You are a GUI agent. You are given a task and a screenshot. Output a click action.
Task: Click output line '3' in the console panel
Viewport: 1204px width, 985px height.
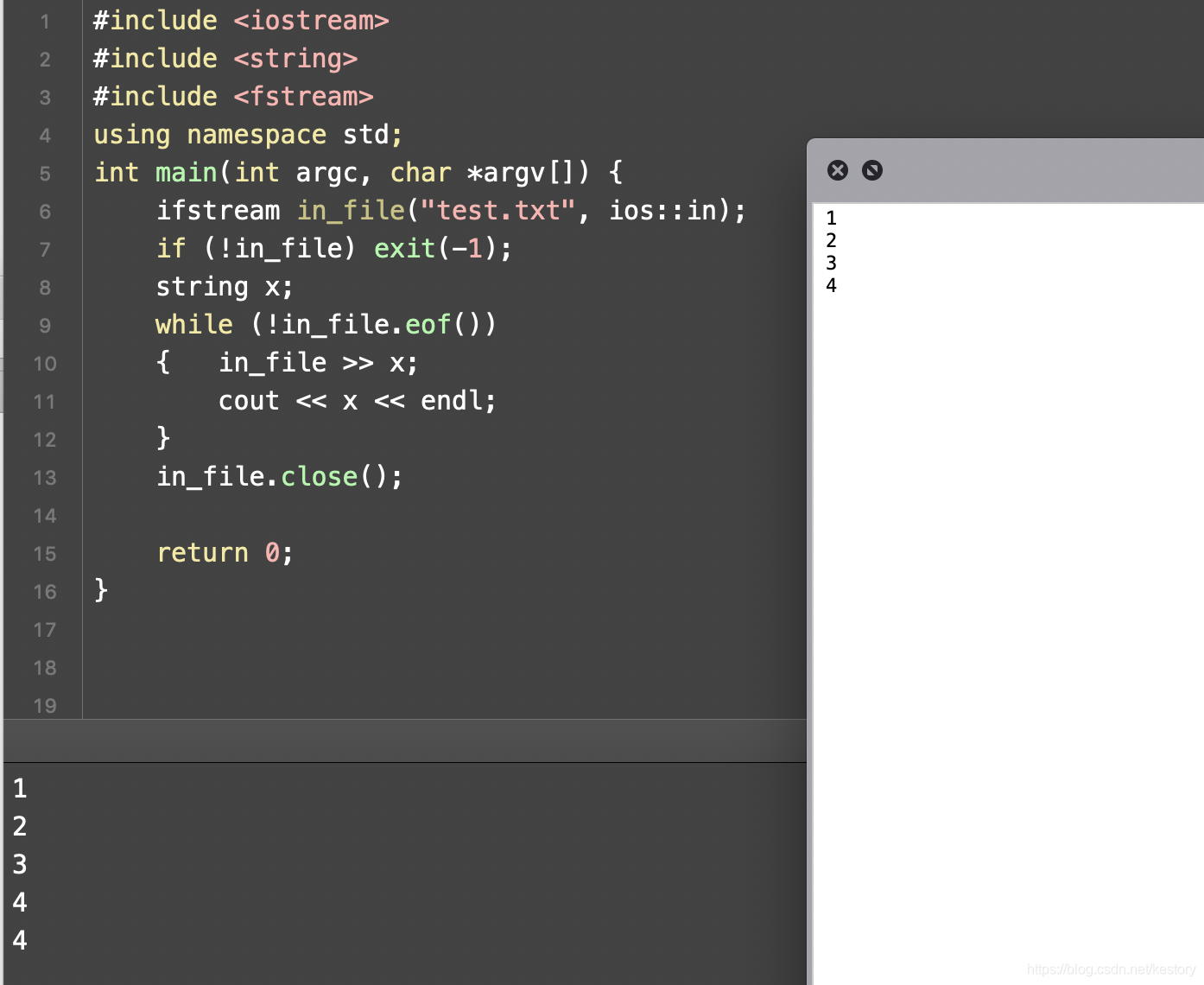(x=20, y=864)
